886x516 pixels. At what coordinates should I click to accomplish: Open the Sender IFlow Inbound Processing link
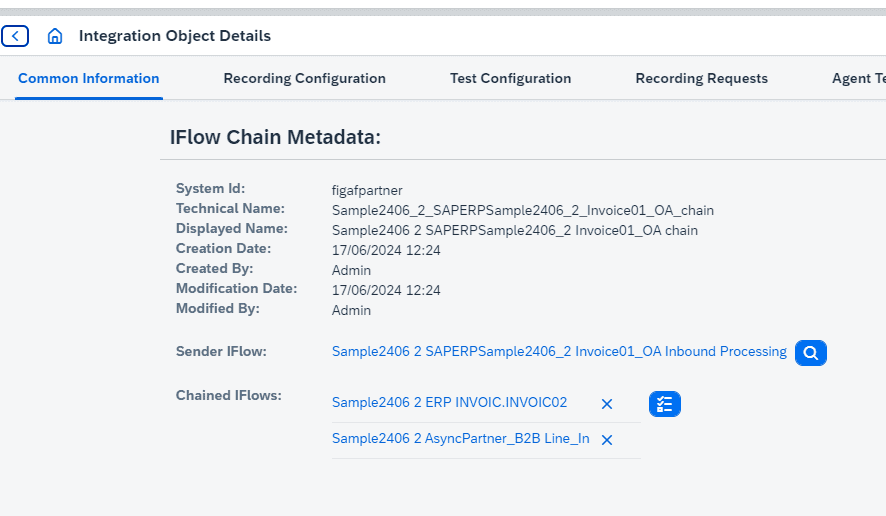(559, 352)
